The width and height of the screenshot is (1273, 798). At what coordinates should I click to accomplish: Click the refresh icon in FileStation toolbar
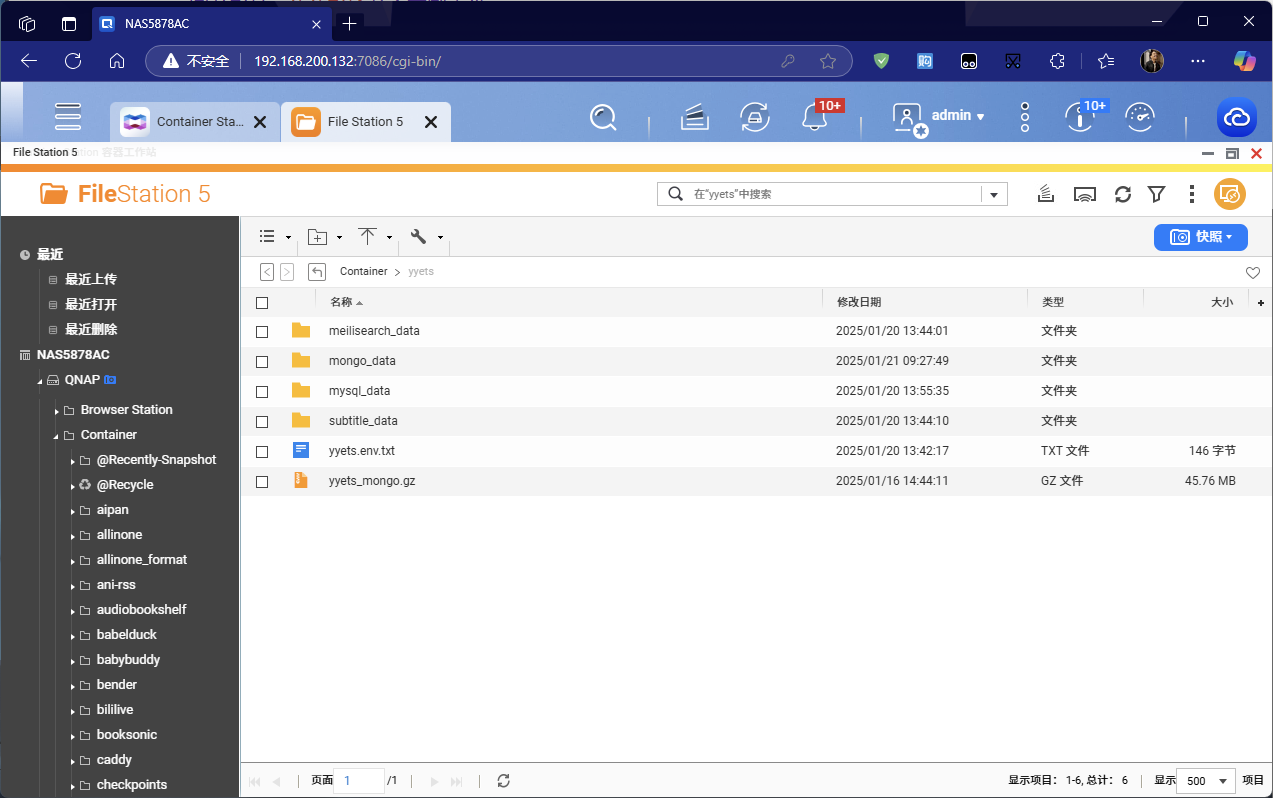click(1123, 194)
